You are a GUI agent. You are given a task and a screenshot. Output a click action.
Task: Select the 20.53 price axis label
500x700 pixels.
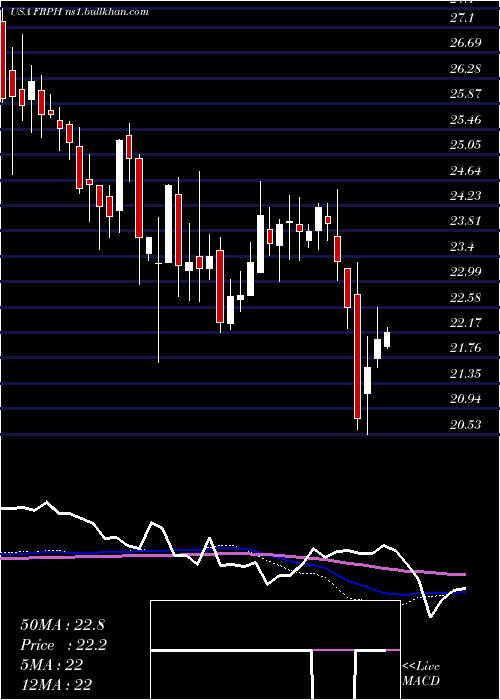click(466, 425)
